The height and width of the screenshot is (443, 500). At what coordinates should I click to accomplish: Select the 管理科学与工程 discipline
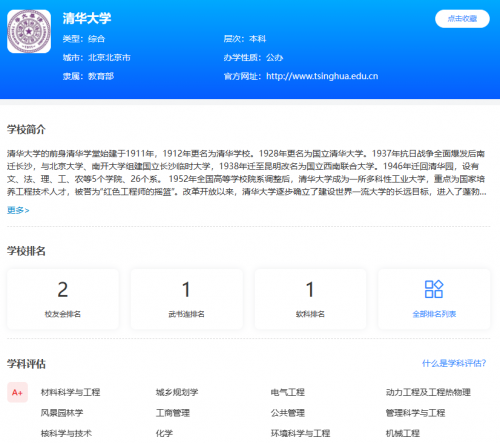[x=415, y=413]
